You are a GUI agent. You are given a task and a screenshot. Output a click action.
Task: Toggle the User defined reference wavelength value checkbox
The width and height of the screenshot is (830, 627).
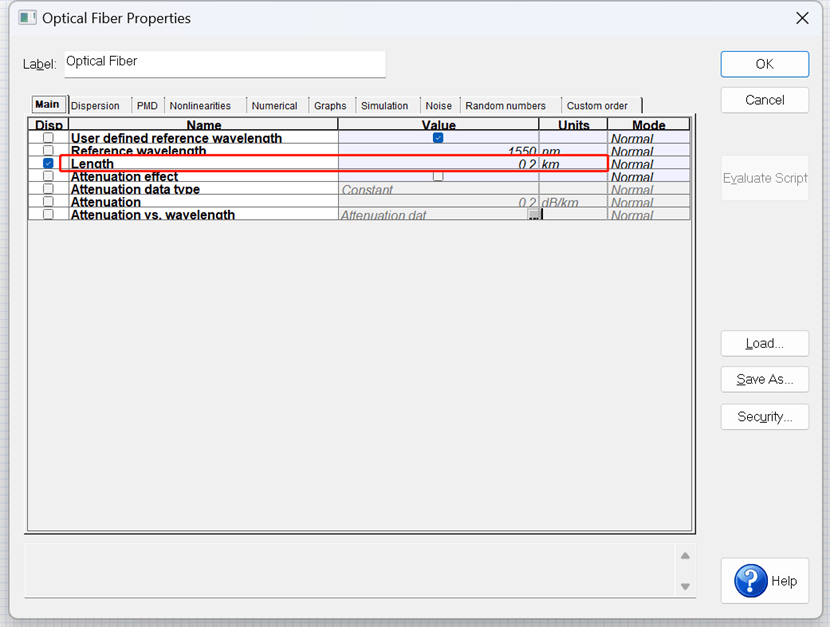tap(438, 138)
